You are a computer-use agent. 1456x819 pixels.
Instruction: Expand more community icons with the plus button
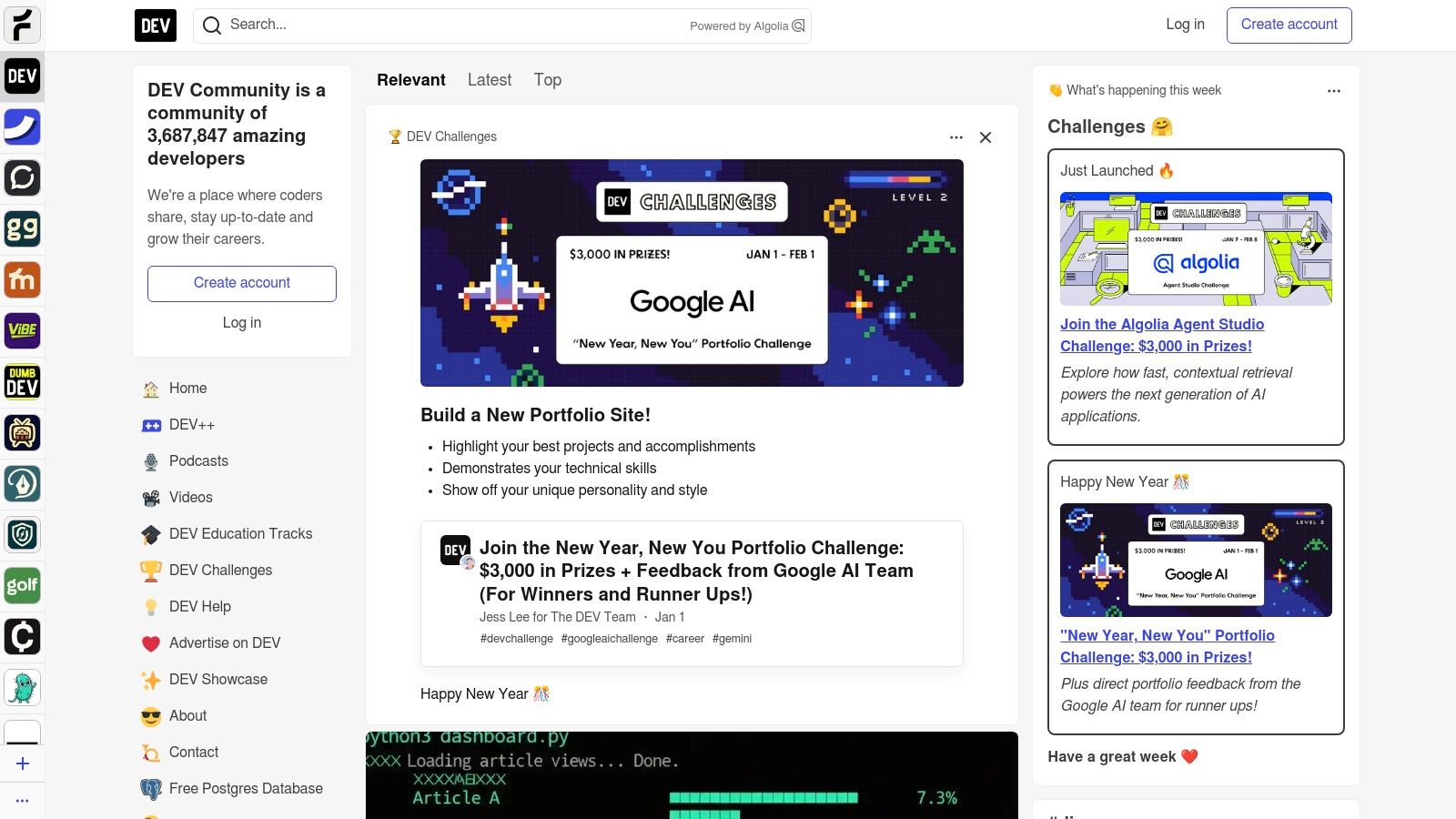click(x=23, y=763)
